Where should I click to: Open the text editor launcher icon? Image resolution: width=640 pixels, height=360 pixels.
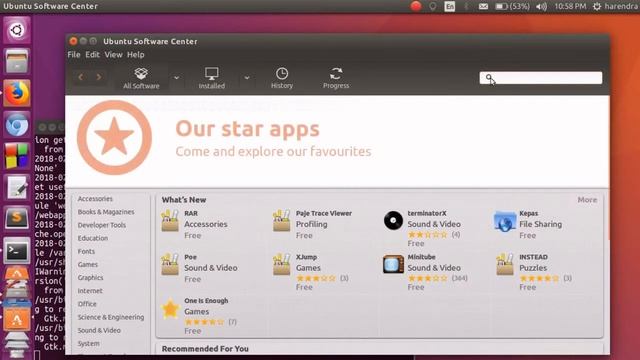tap(17, 188)
